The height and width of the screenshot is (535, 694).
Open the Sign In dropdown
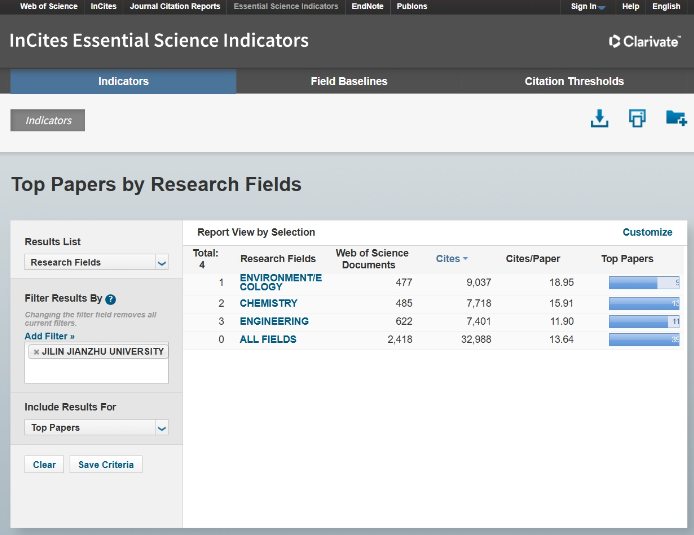[x=588, y=7]
